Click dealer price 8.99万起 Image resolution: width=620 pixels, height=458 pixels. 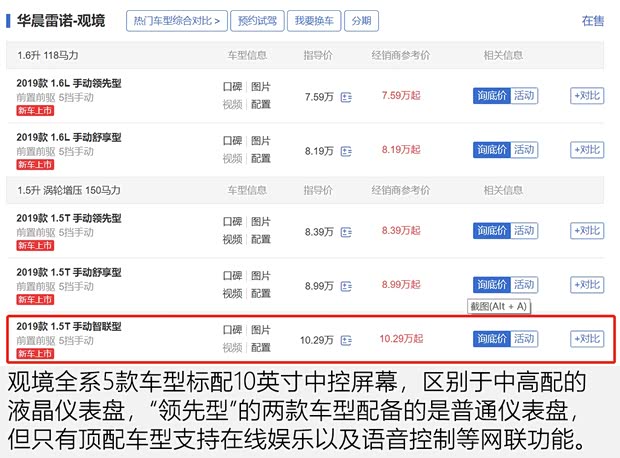click(x=401, y=285)
